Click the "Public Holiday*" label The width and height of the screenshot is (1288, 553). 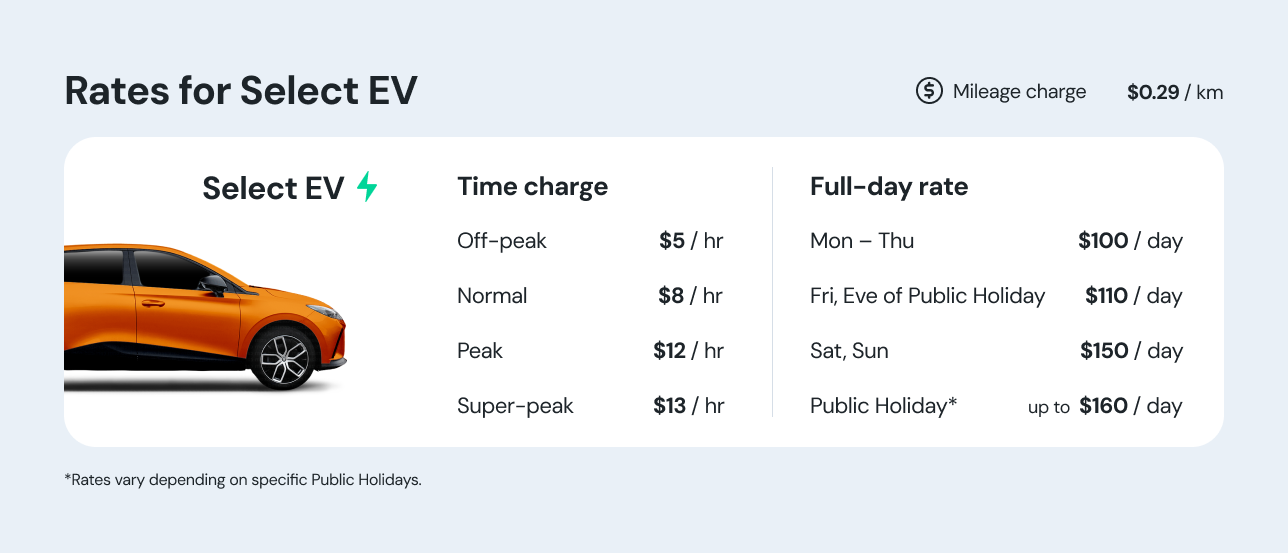(884, 406)
